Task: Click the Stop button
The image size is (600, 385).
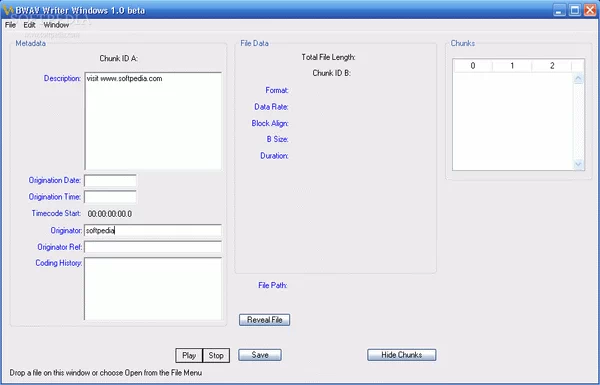Action: 216,356
